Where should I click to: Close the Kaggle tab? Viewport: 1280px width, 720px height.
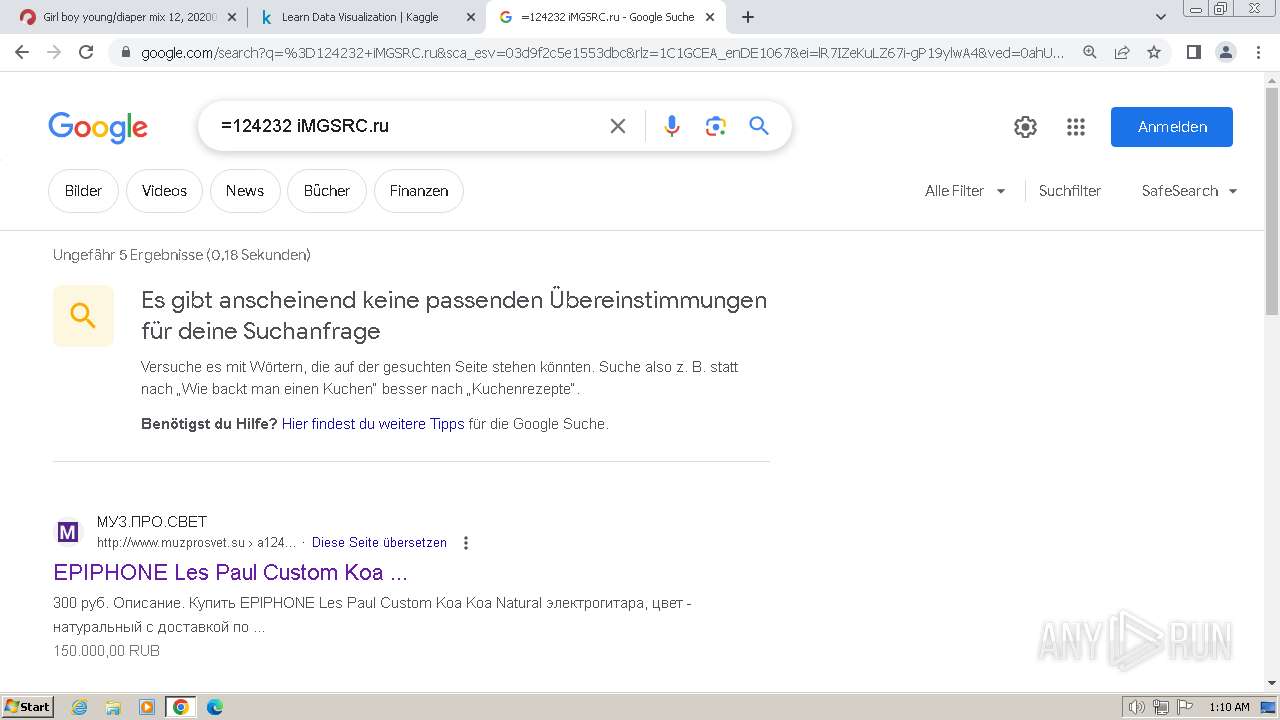coord(471,17)
